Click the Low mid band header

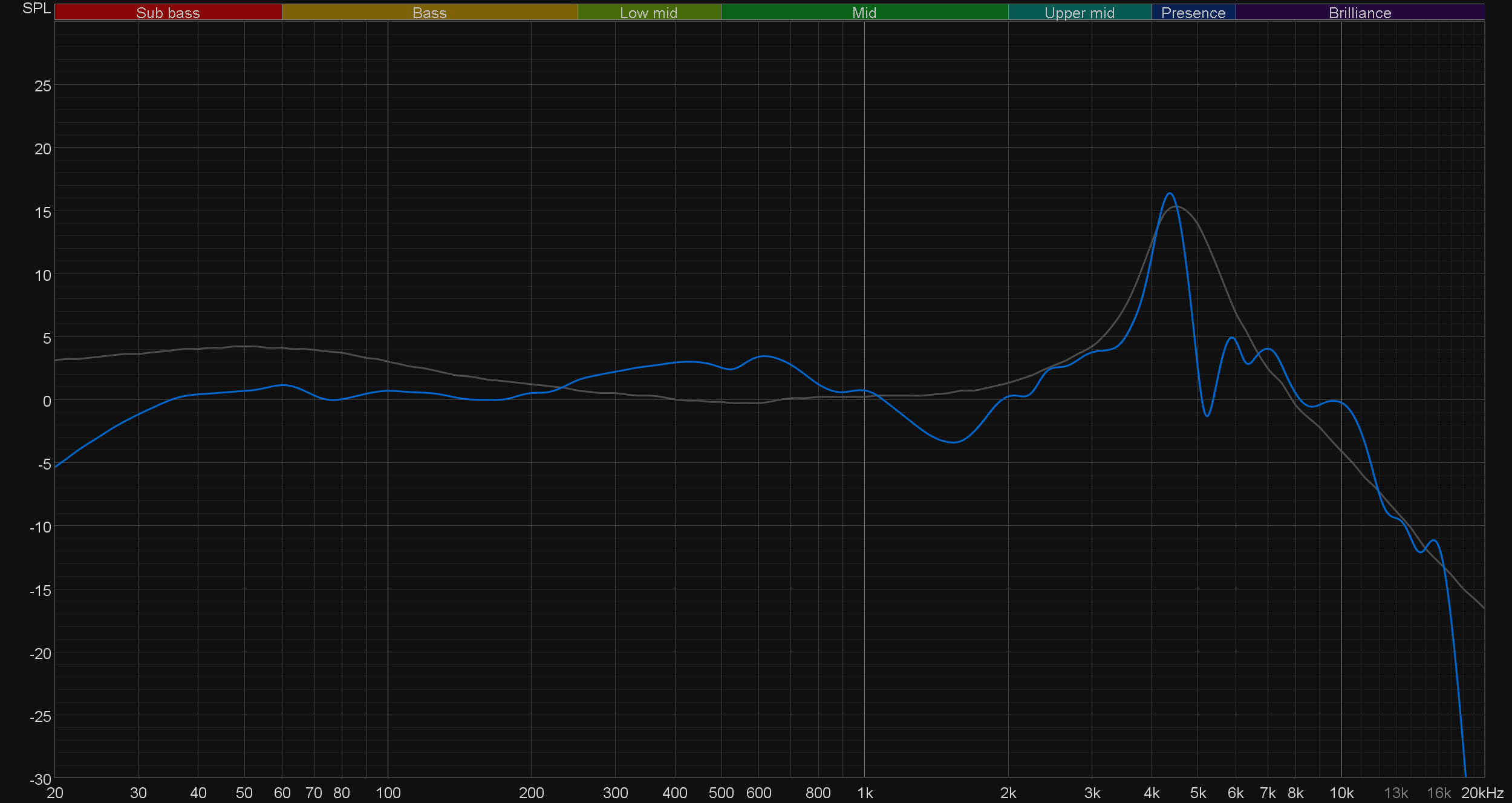coord(648,13)
